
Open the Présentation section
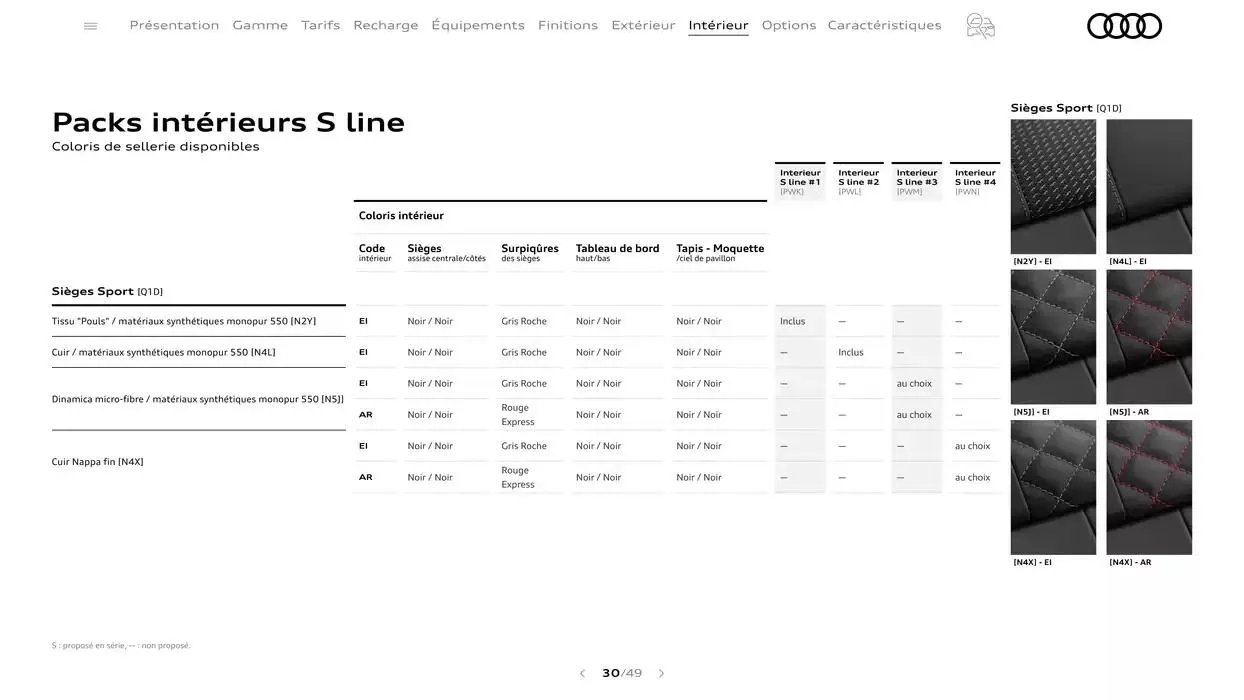point(173,24)
